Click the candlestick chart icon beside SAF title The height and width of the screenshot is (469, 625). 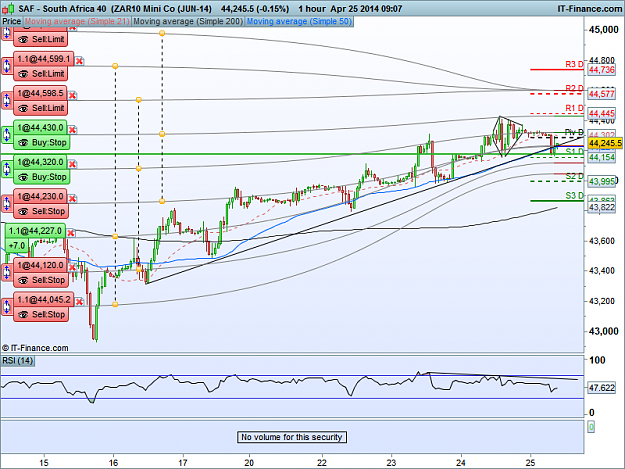click(x=8, y=8)
